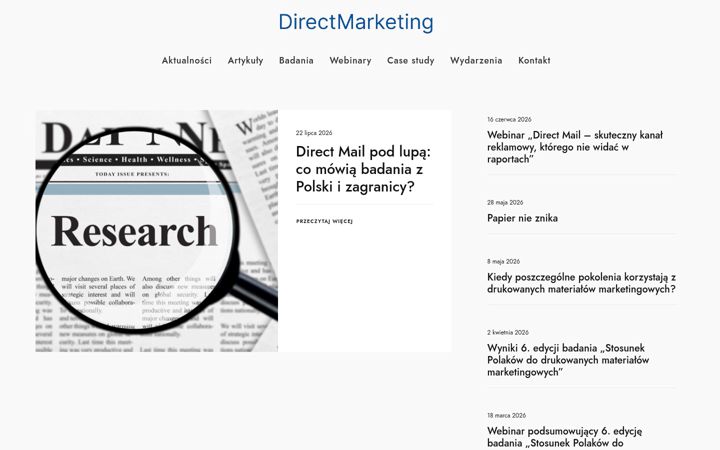
Task: Click the '8 maja 2026' date
Action: click(503, 261)
